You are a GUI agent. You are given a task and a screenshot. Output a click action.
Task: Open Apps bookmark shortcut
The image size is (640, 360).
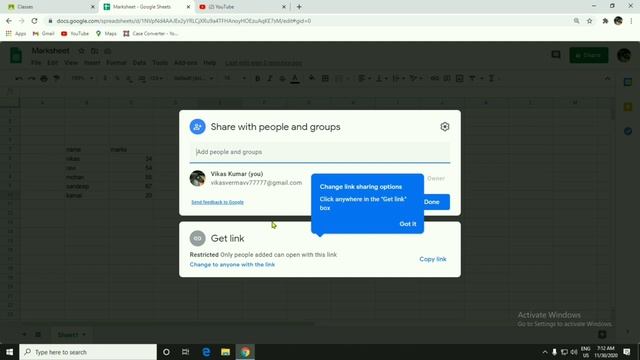[x=16, y=33]
